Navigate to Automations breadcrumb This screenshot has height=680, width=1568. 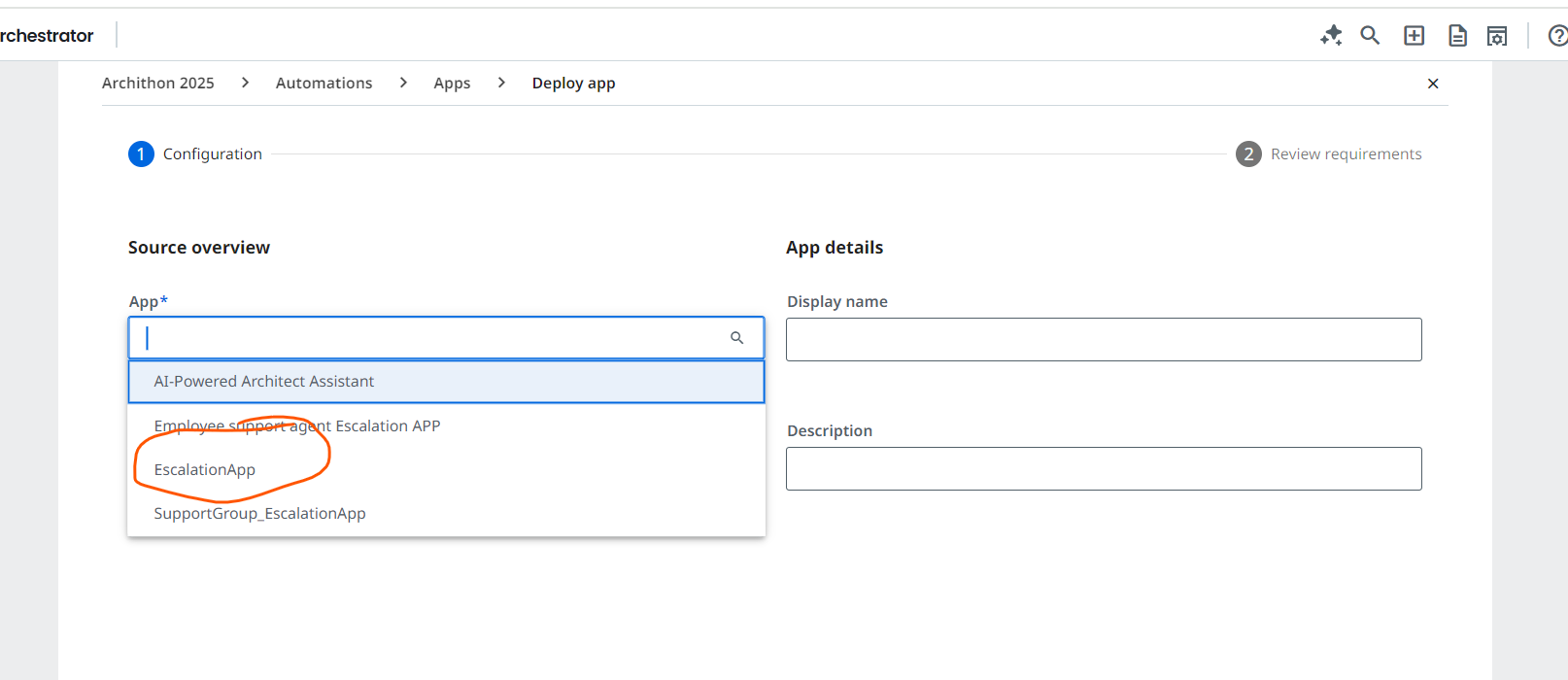324,84
